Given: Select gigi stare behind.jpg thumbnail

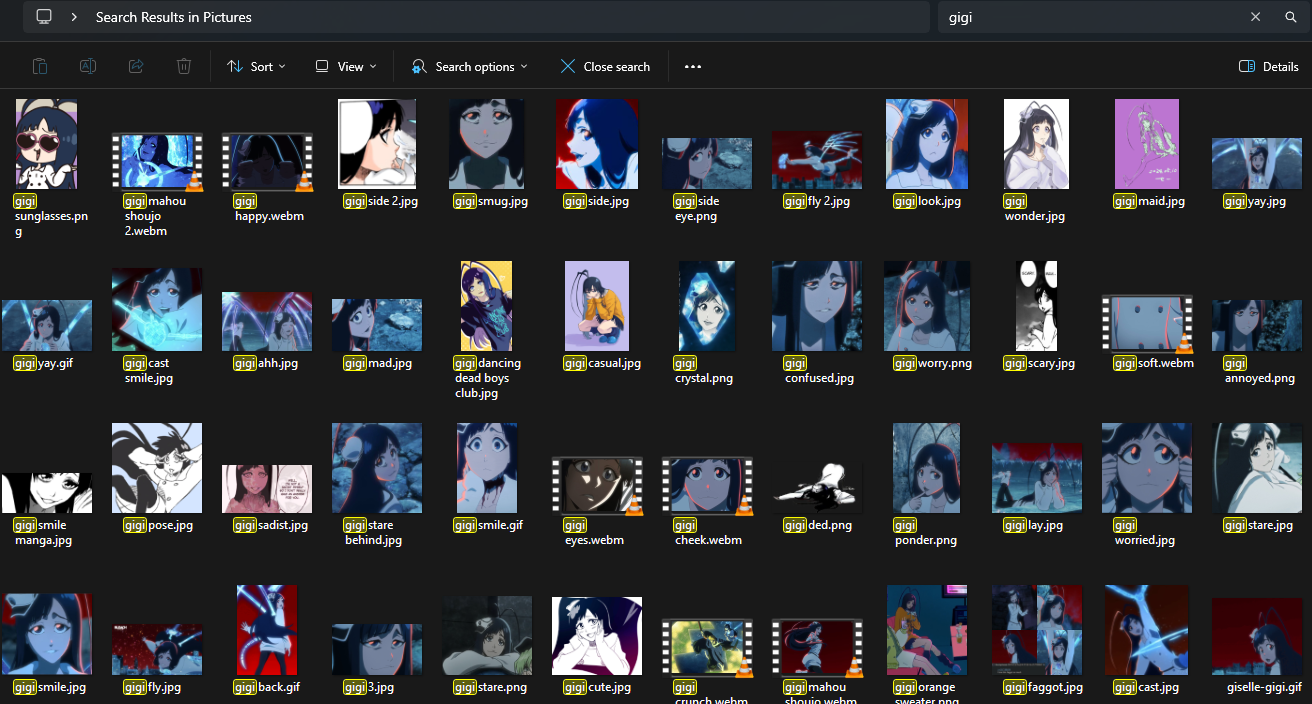Looking at the screenshot, I should pos(377,468).
